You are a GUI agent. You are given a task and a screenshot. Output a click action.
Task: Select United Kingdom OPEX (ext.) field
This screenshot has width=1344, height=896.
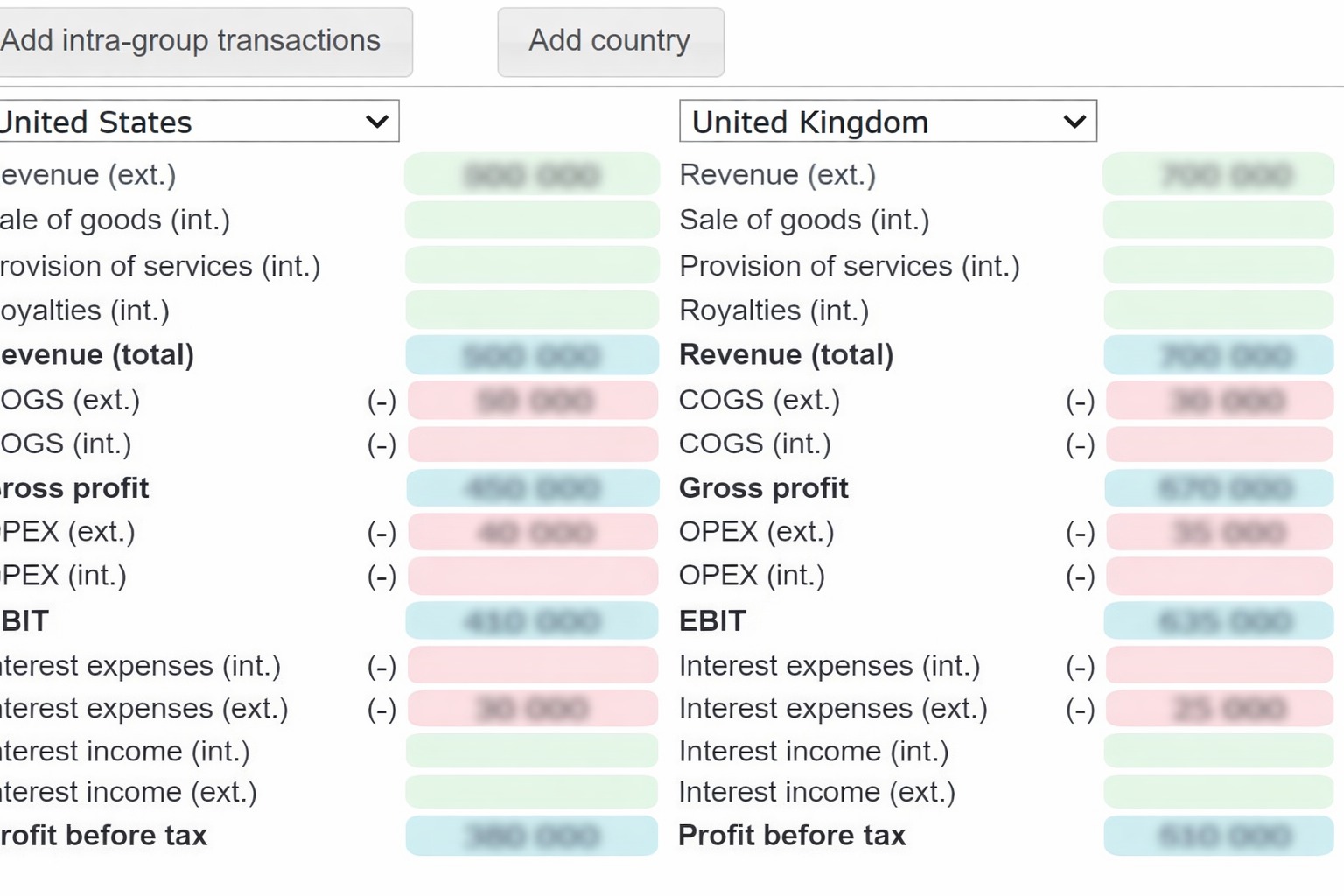1220,532
